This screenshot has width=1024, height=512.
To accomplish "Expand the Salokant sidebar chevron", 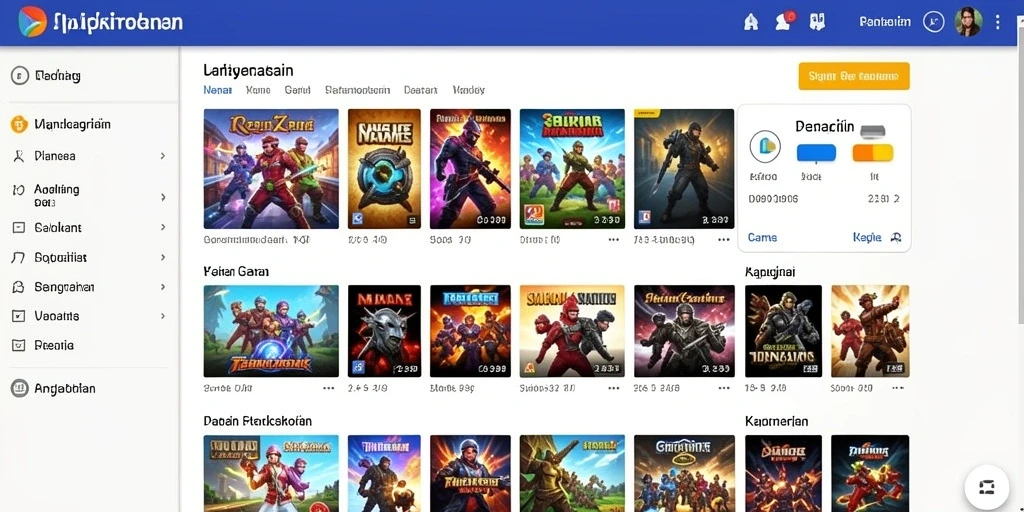I will pos(163,227).
